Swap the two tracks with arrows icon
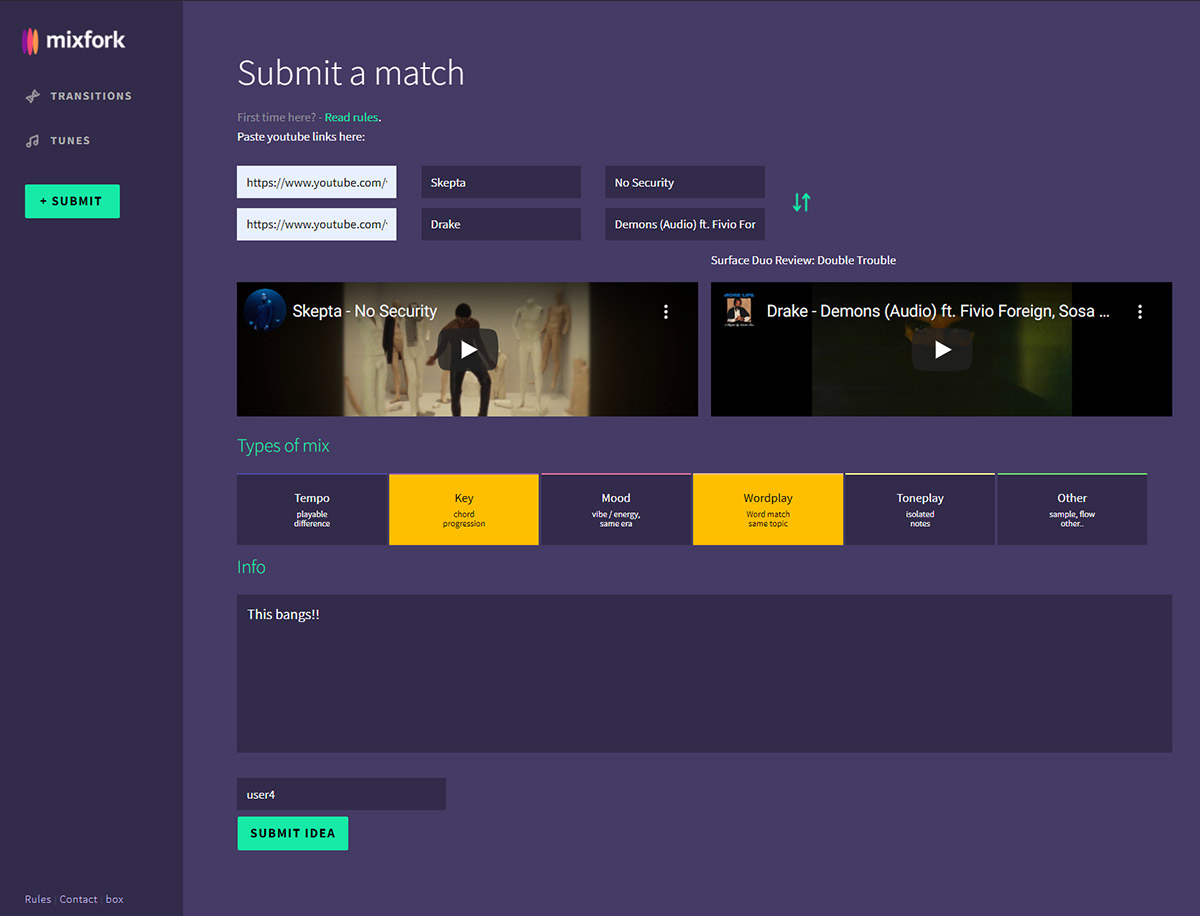The width and height of the screenshot is (1200, 916). click(x=801, y=202)
